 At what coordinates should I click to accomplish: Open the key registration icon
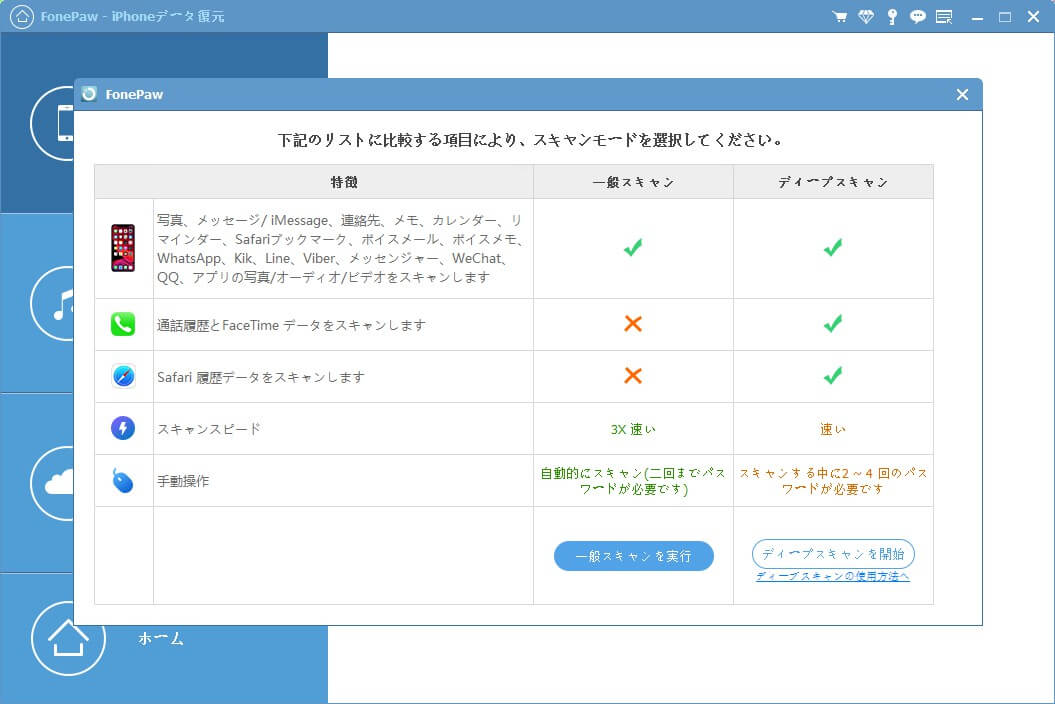coord(892,17)
